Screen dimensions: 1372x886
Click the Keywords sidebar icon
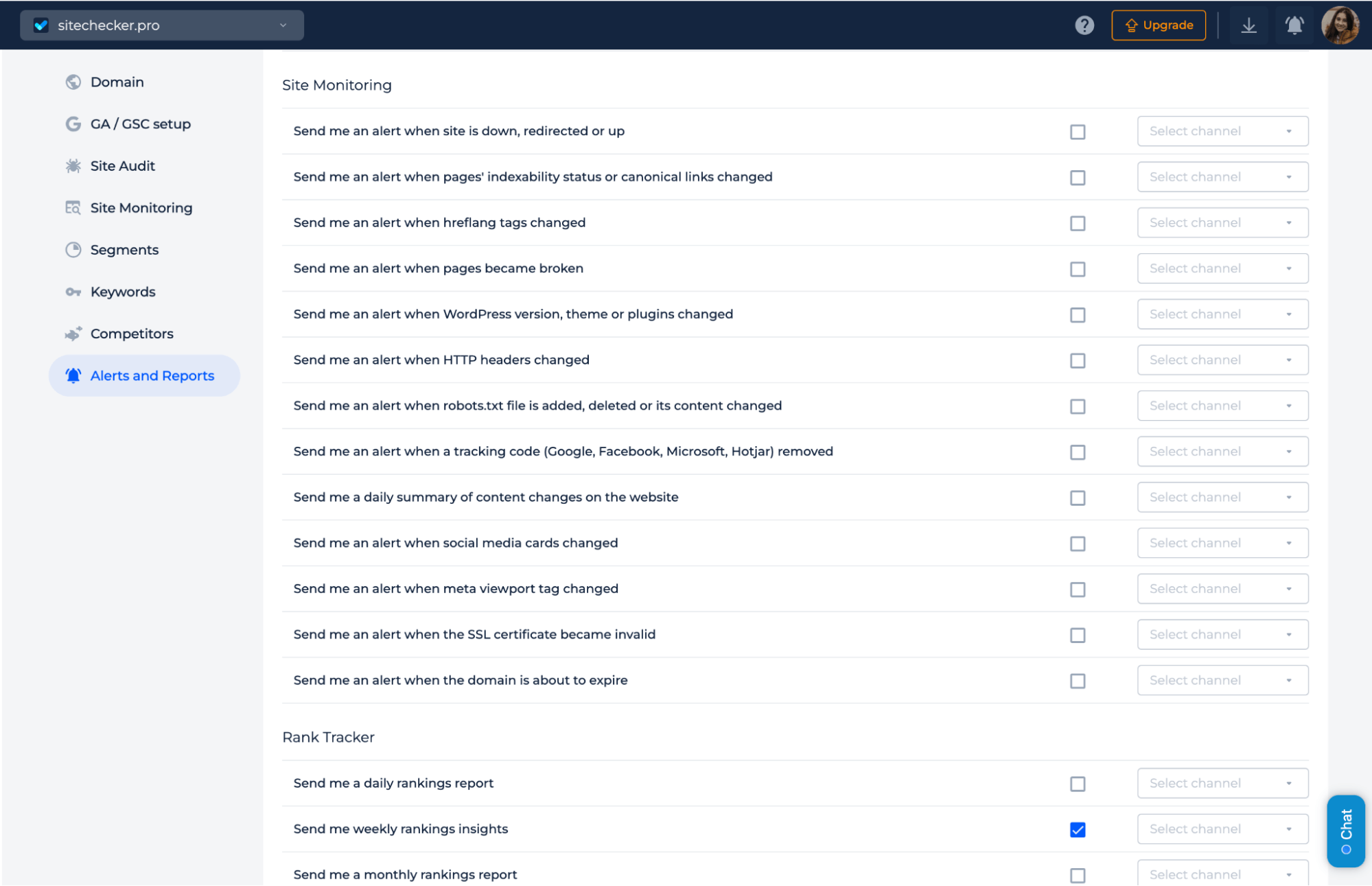coord(74,291)
